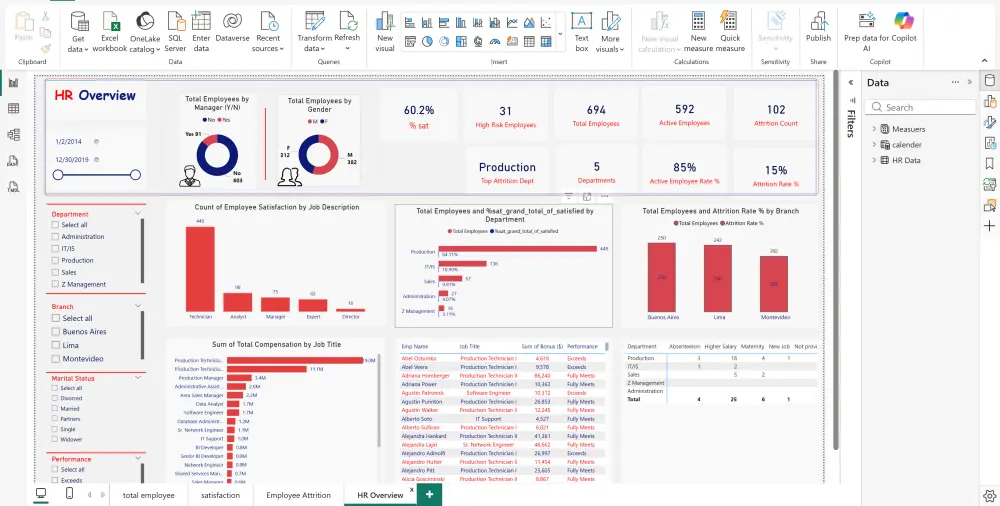Insert a pie chart visual

(x=427, y=41)
